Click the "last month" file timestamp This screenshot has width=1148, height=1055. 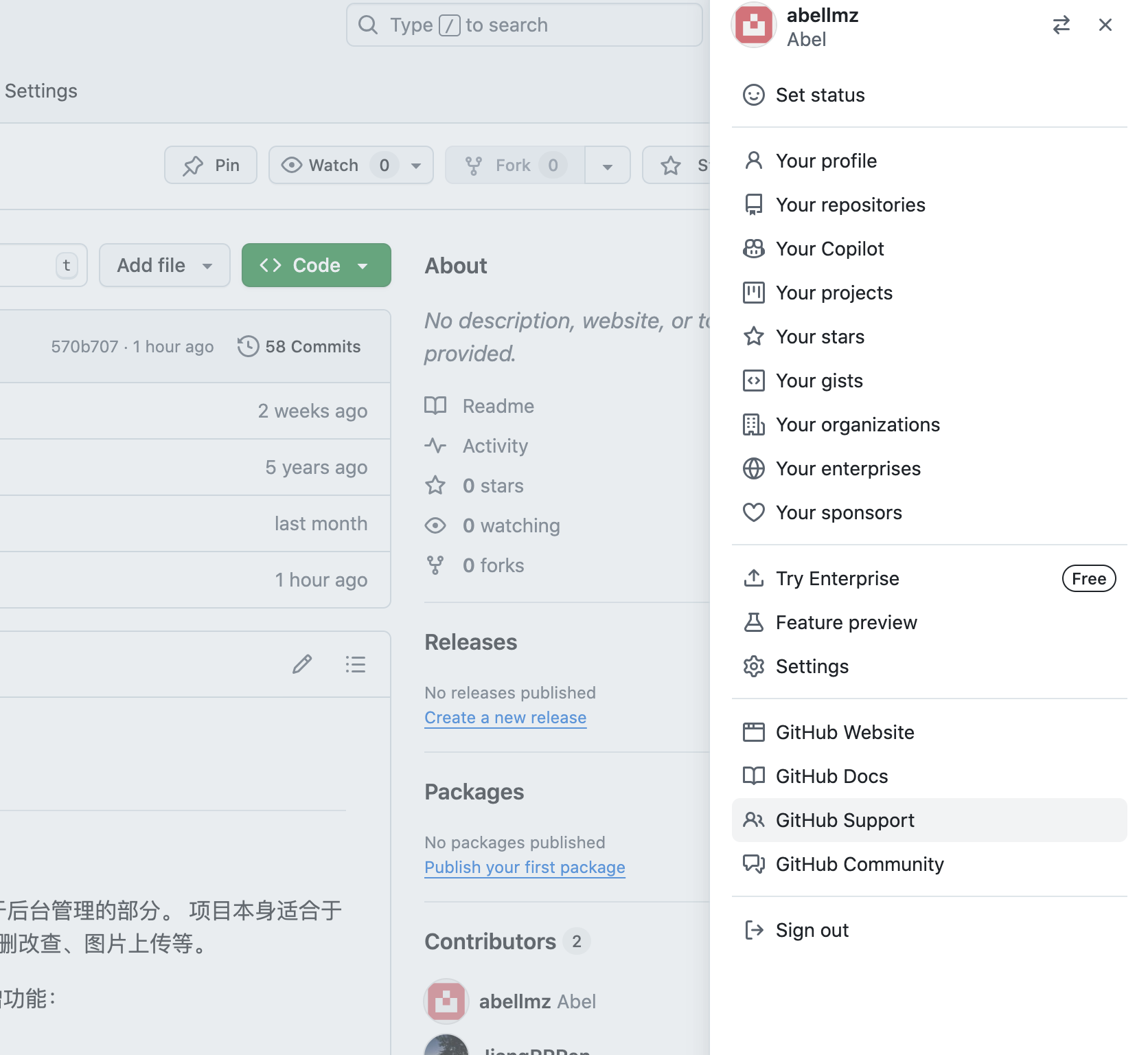321,523
